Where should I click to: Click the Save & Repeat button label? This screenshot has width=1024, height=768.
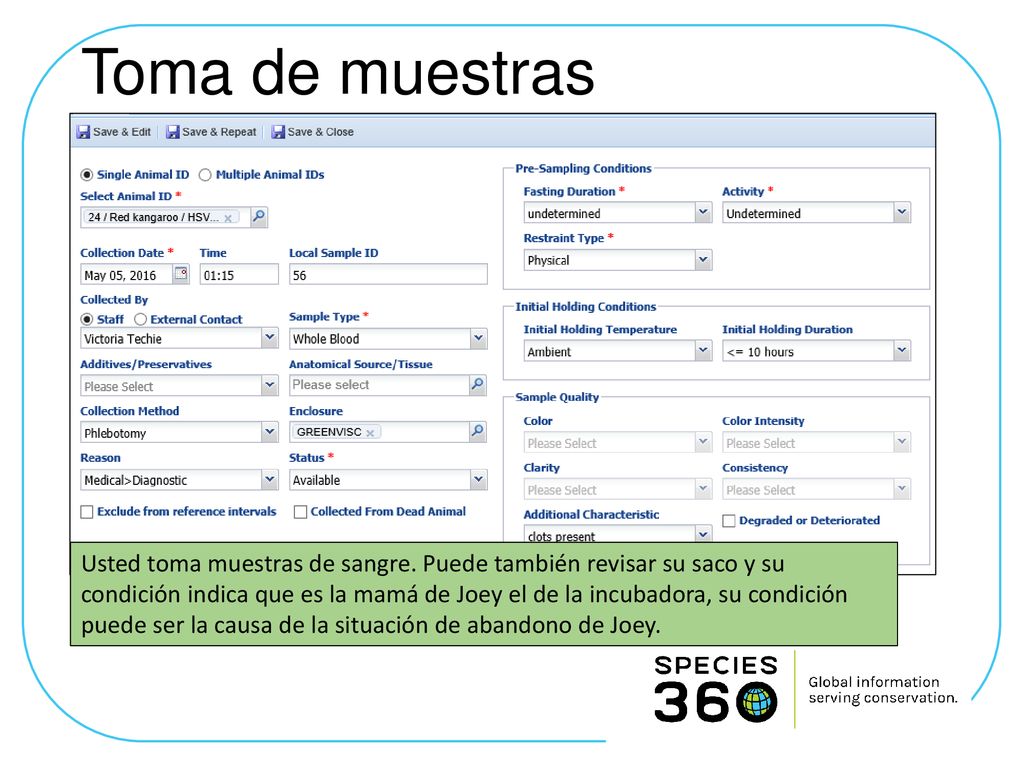coord(219,132)
